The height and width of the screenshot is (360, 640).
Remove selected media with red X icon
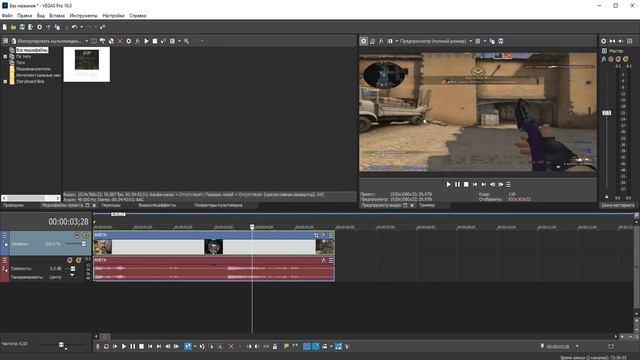click(x=120, y=41)
